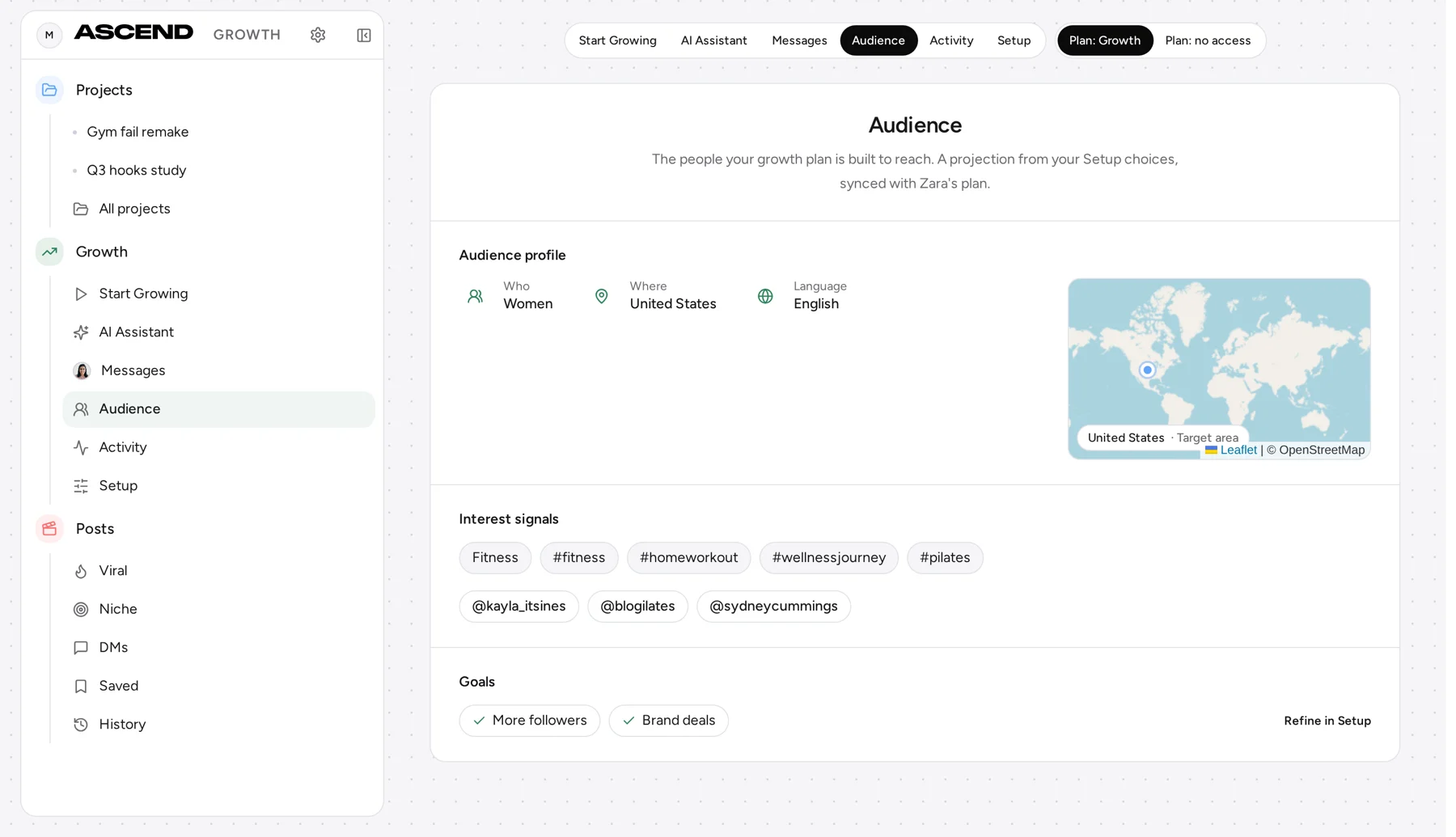Screen dimensions: 1456x837
Task: Click the Interest signals heading
Action: (509, 519)
